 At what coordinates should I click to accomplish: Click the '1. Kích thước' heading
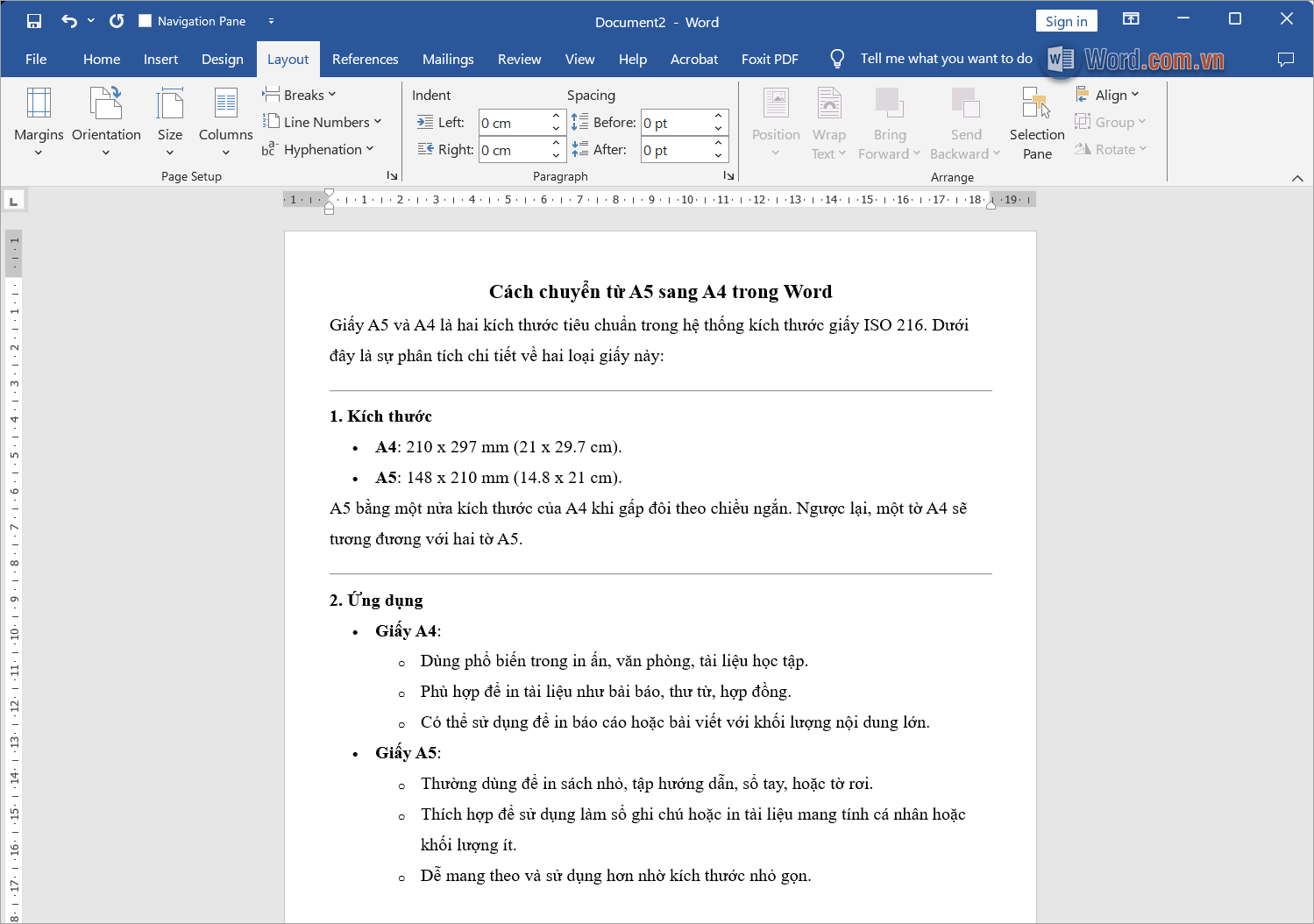pyautogui.click(x=380, y=416)
